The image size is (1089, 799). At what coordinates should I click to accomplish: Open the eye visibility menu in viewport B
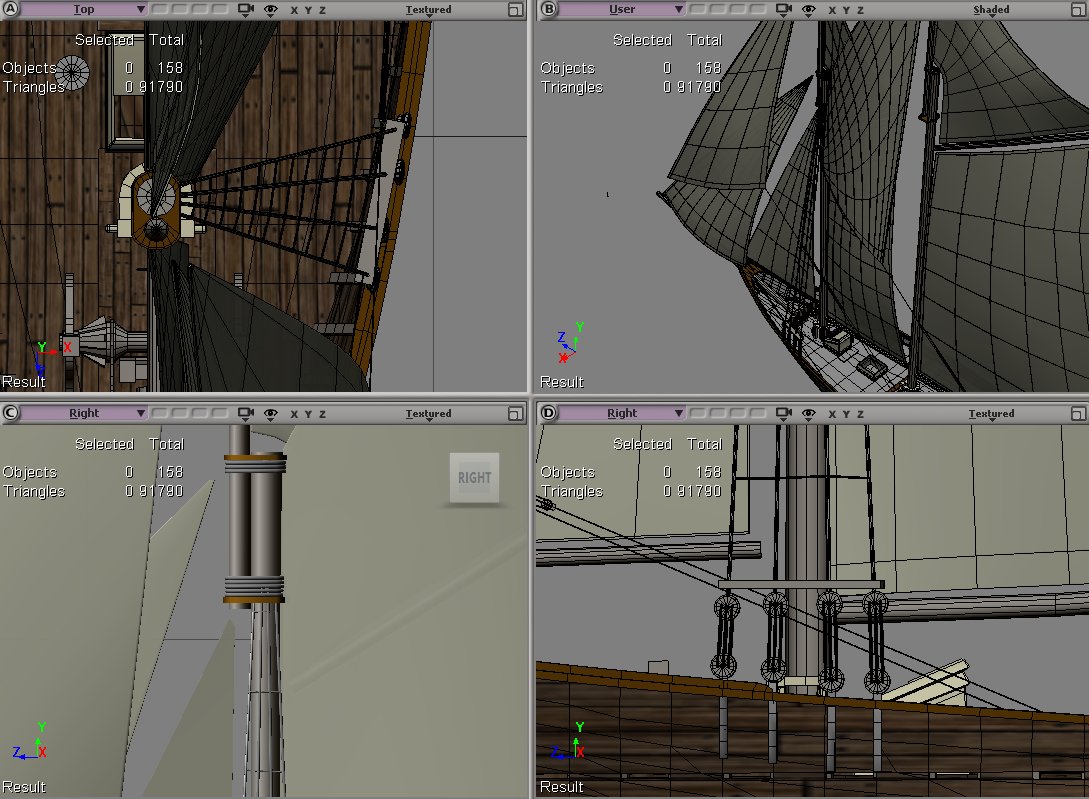pos(809,10)
